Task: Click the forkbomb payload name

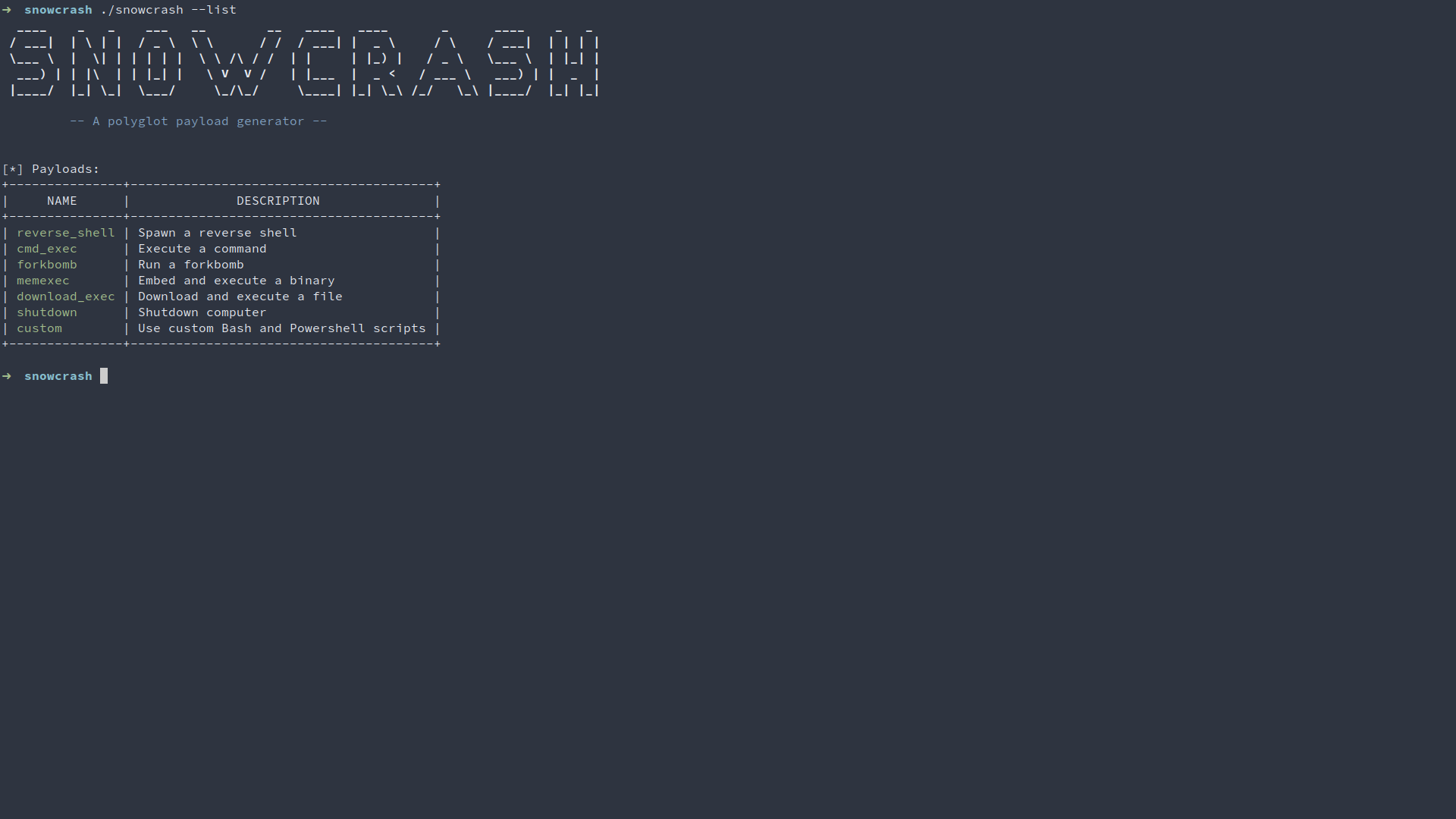Action: (47, 265)
